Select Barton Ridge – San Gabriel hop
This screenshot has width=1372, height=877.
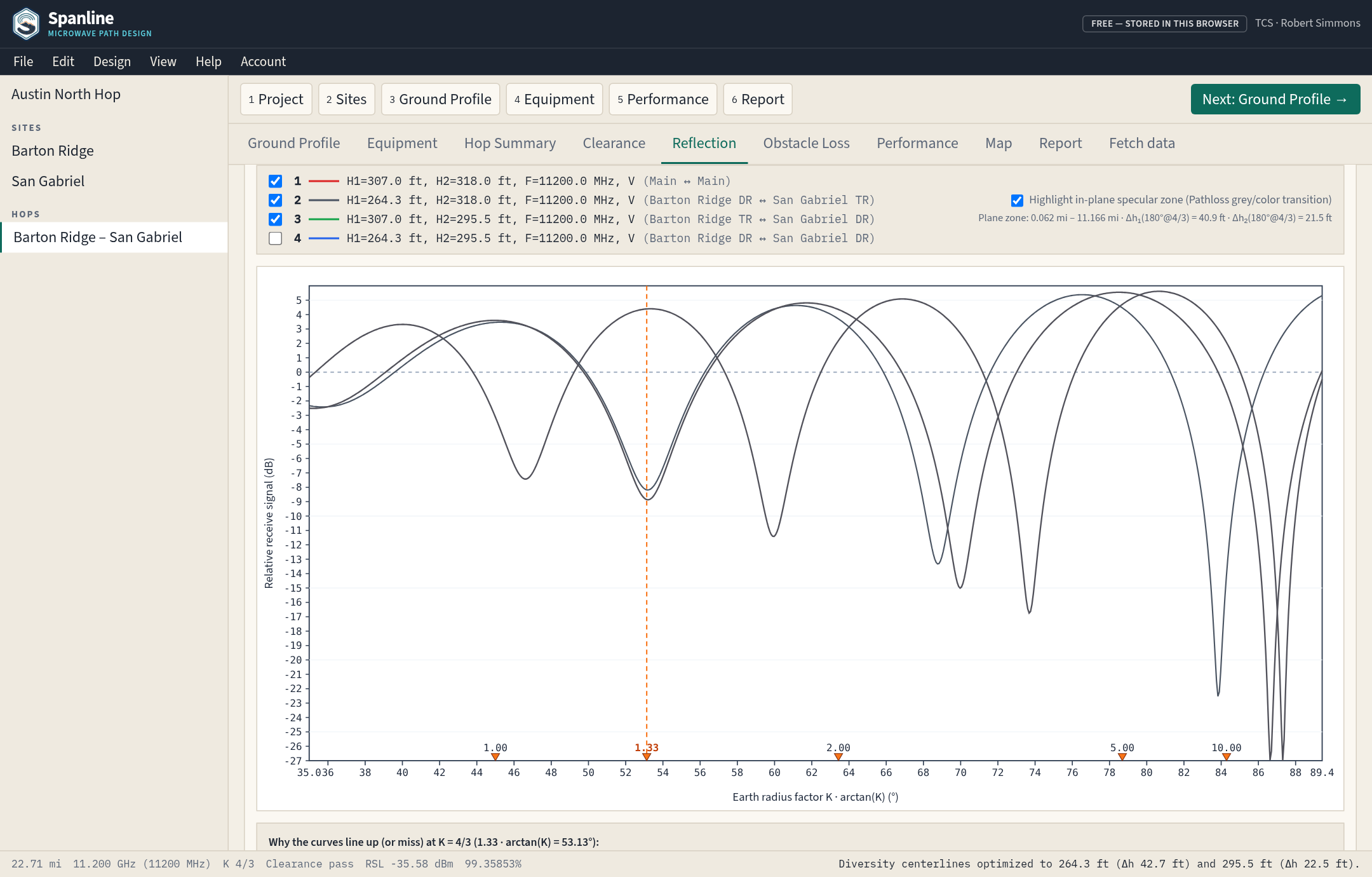pos(114,238)
